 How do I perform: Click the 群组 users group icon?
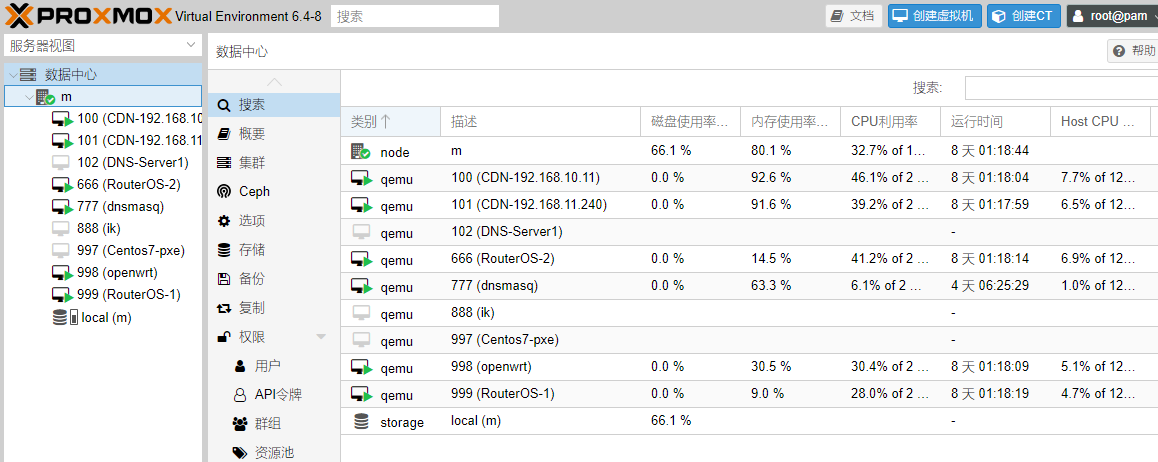pyautogui.click(x=240, y=424)
